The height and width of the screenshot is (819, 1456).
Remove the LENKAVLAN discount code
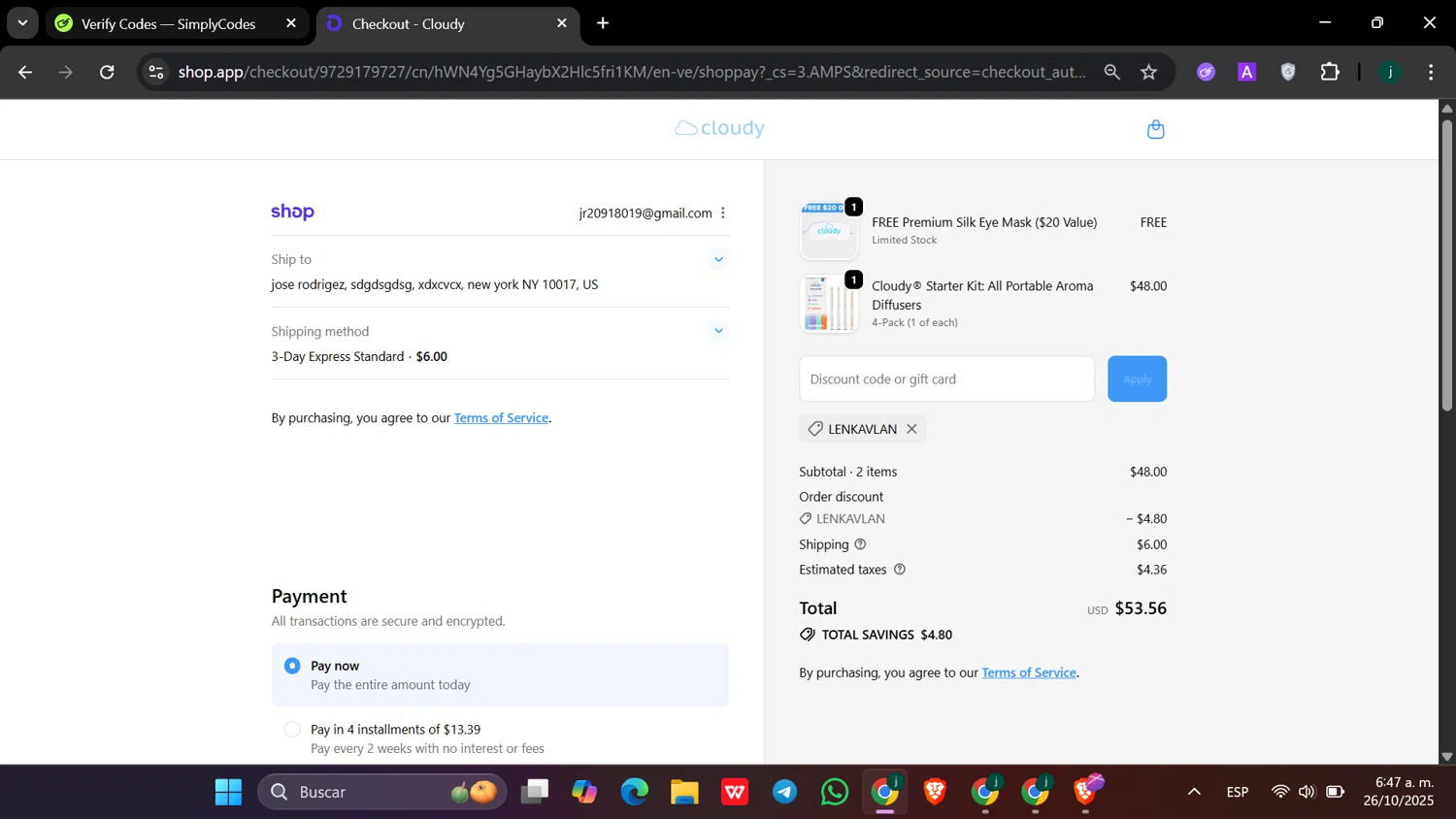click(911, 429)
